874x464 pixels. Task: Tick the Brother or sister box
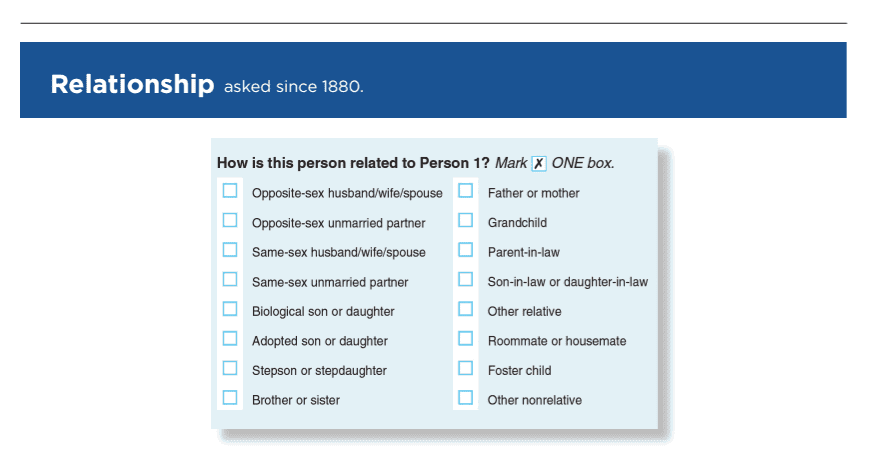point(230,397)
